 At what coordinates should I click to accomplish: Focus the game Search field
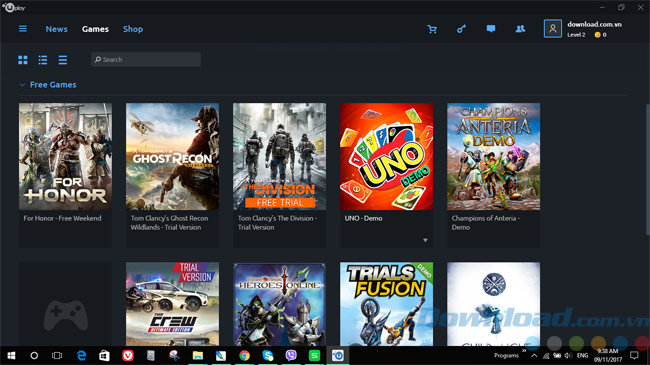[x=146, y=59]
